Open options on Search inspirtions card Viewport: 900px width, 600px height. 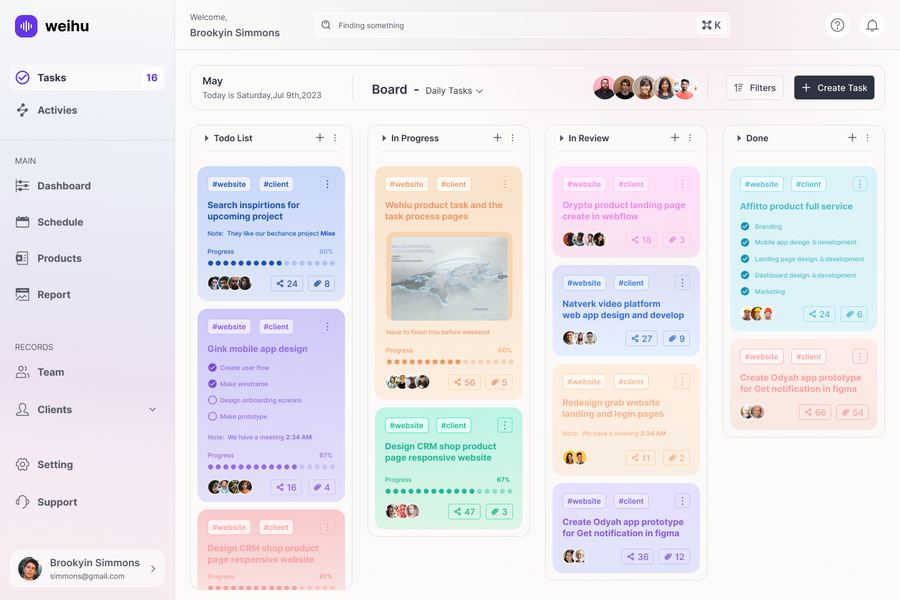(327, 184)
